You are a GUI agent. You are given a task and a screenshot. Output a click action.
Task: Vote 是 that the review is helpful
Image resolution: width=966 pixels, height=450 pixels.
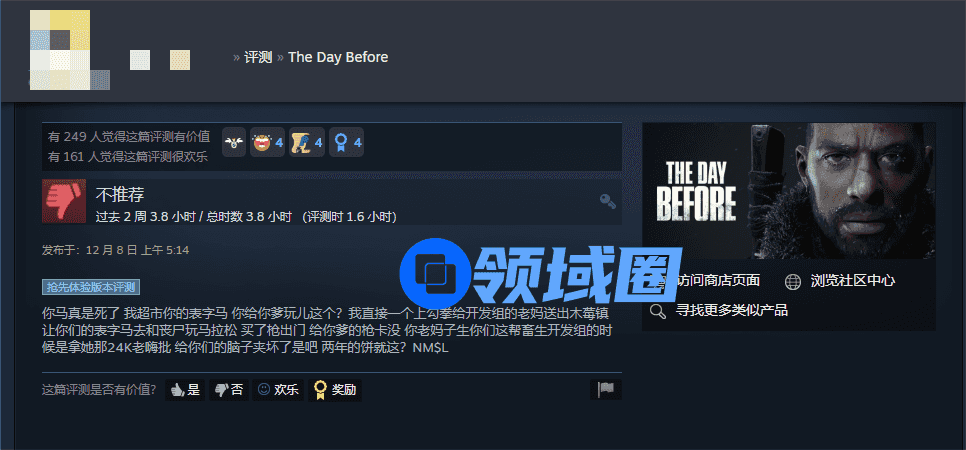185,390
